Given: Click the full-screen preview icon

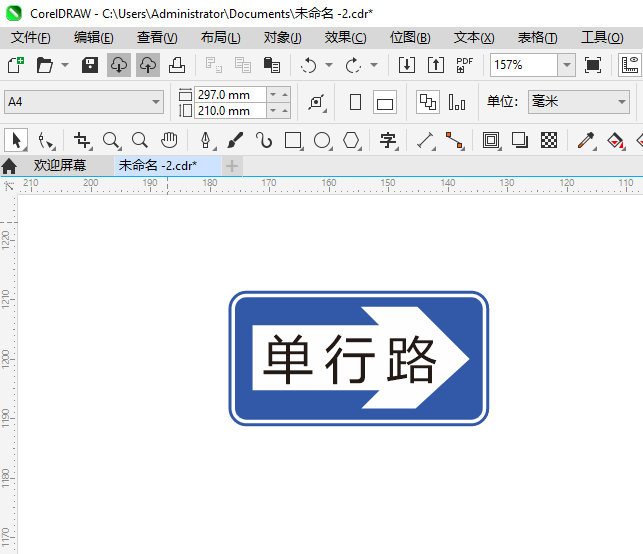Looking at the screenshot, I should [x=593, y=65].
